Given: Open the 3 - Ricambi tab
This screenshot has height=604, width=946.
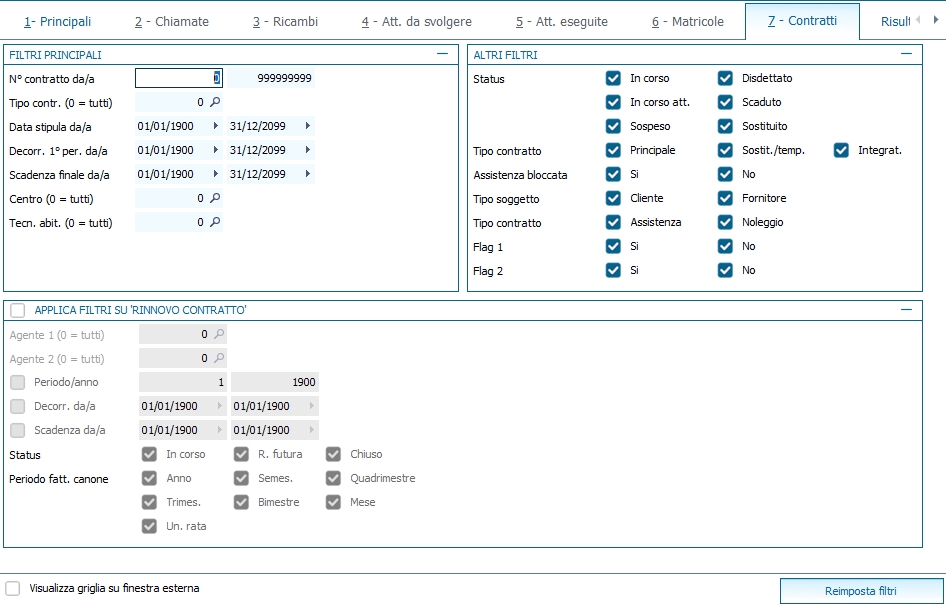Looking at the screenshot, I should pos(285,22).
